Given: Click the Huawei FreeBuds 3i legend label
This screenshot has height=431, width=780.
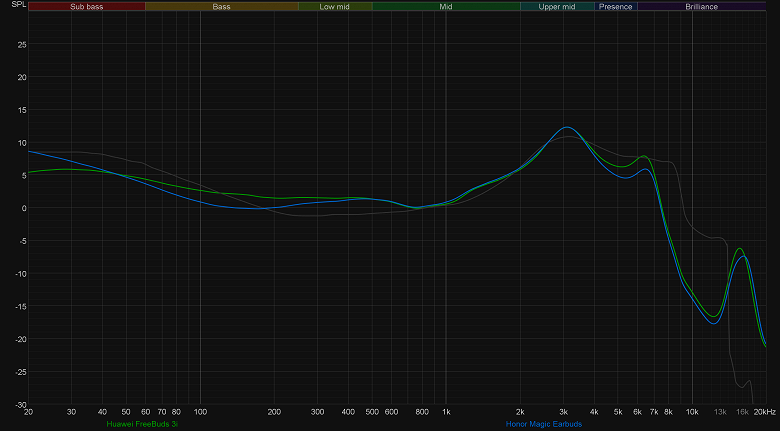Looking at the screenshot, I should [x=142, y=424].
